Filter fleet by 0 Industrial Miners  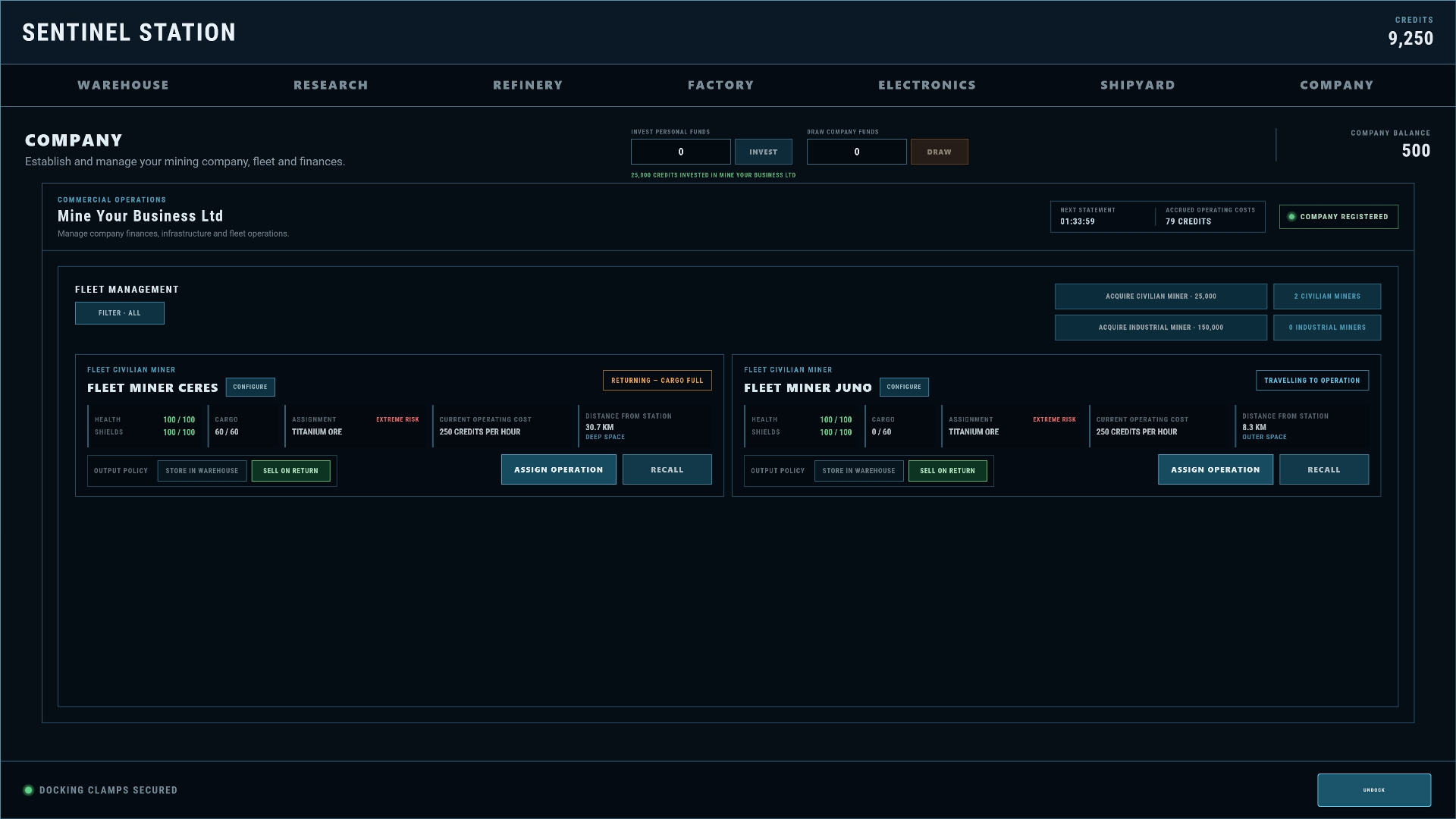click(x=1327, y=328)
